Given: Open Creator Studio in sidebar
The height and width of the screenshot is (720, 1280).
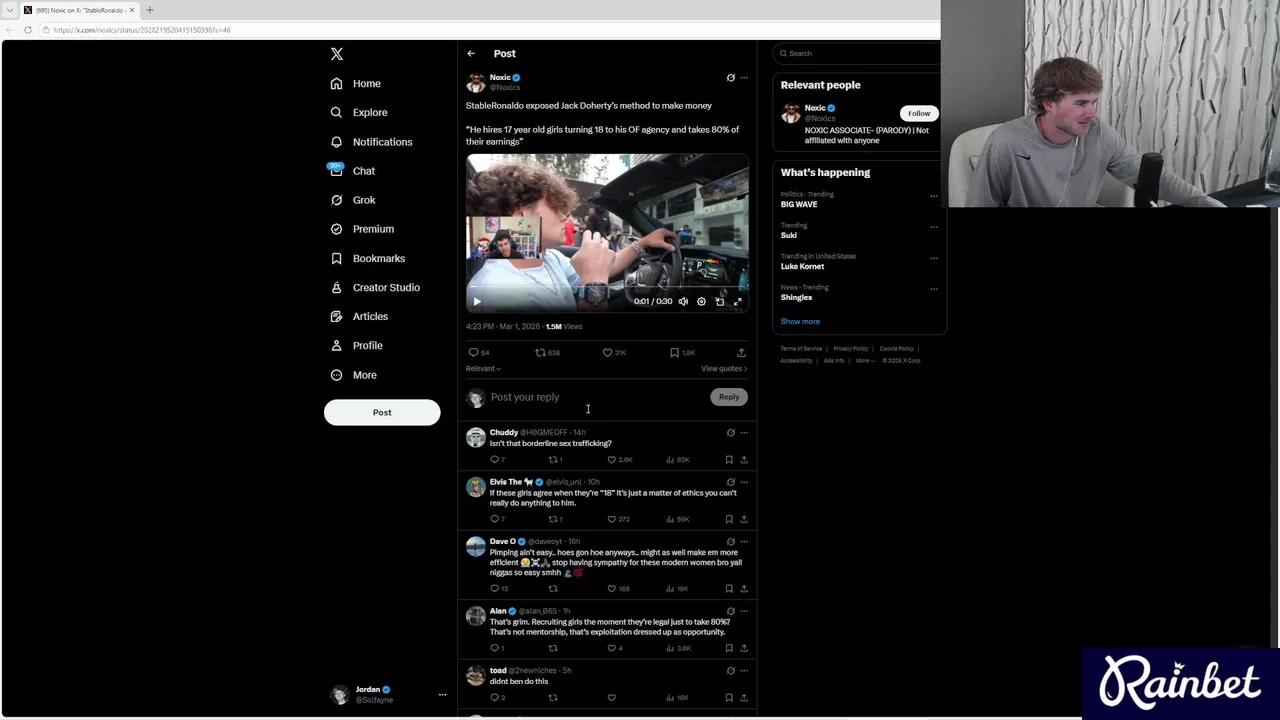Looking at the screenshot, I should tap(375, 287).
